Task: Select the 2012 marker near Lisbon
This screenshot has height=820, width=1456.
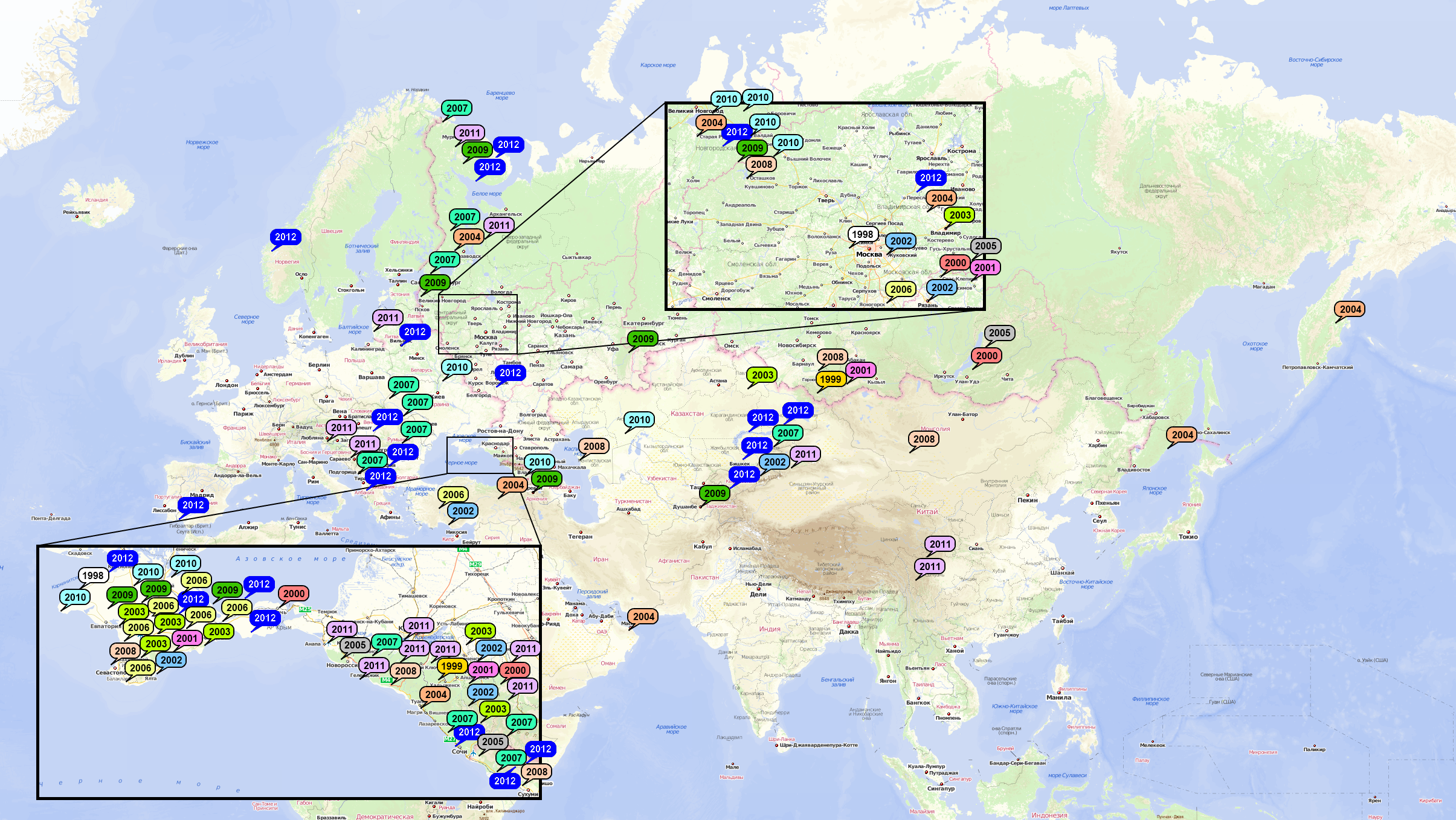Action: (x=193, y=505)
